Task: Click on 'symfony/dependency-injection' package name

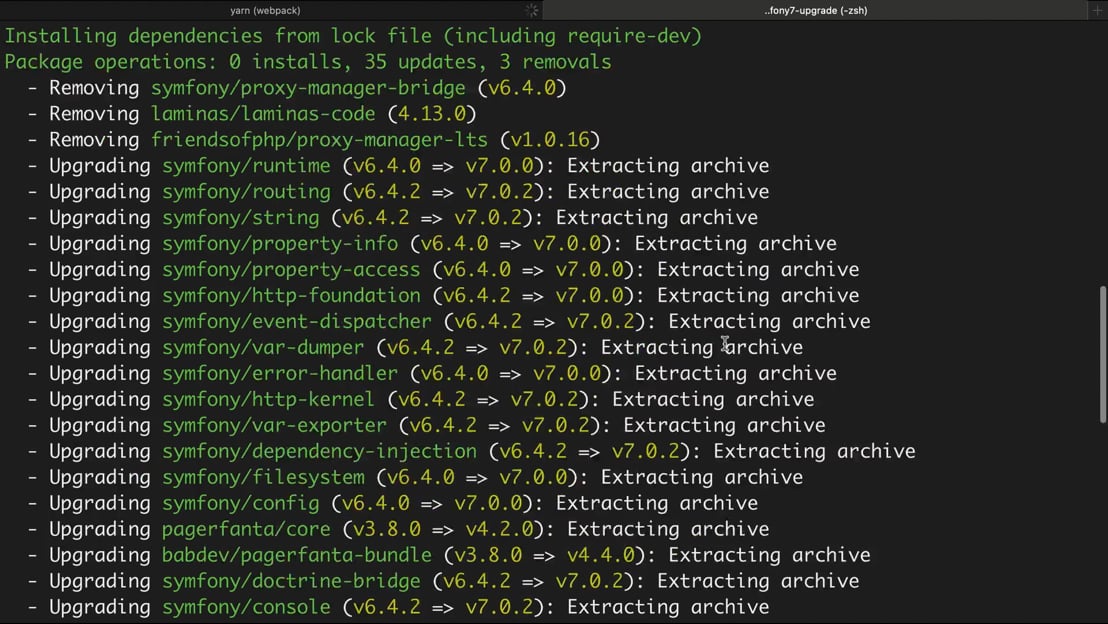Action: point(319,452)
